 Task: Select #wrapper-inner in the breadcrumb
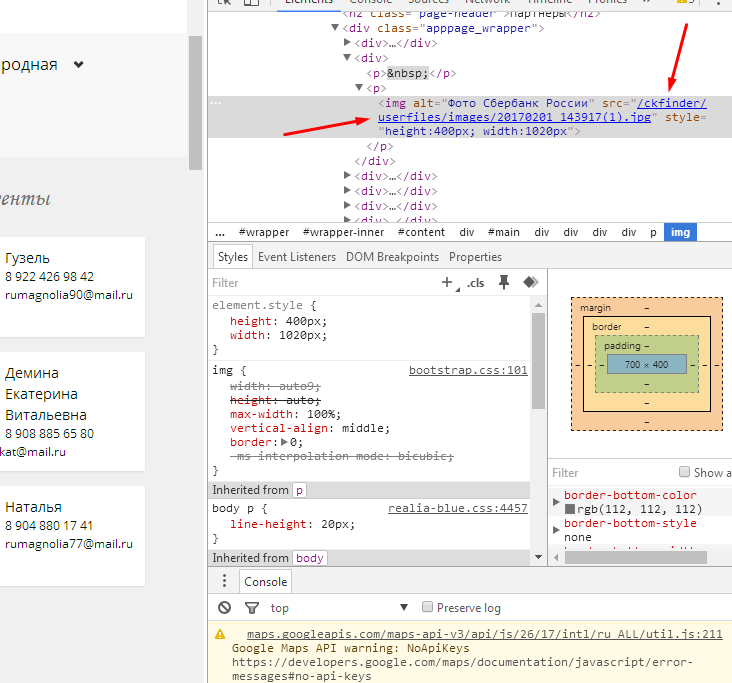tap(343, 232)
